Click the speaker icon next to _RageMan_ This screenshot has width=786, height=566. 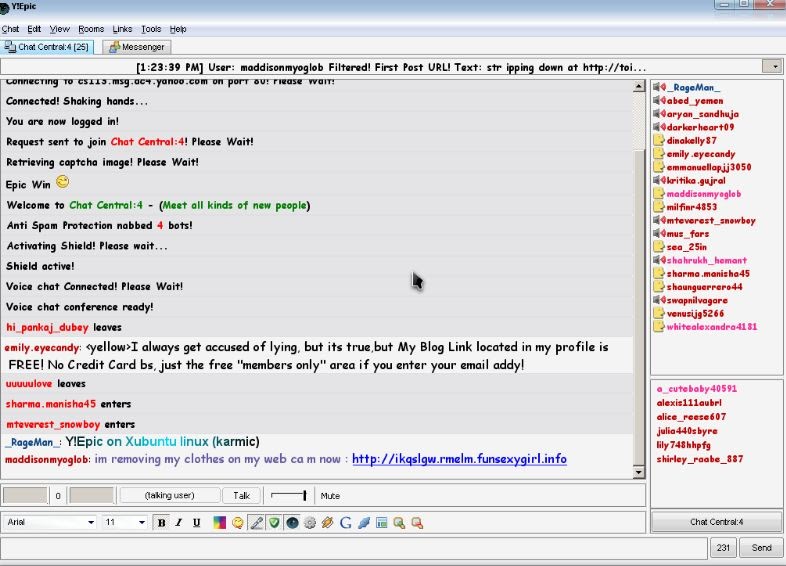pos(659,87)
